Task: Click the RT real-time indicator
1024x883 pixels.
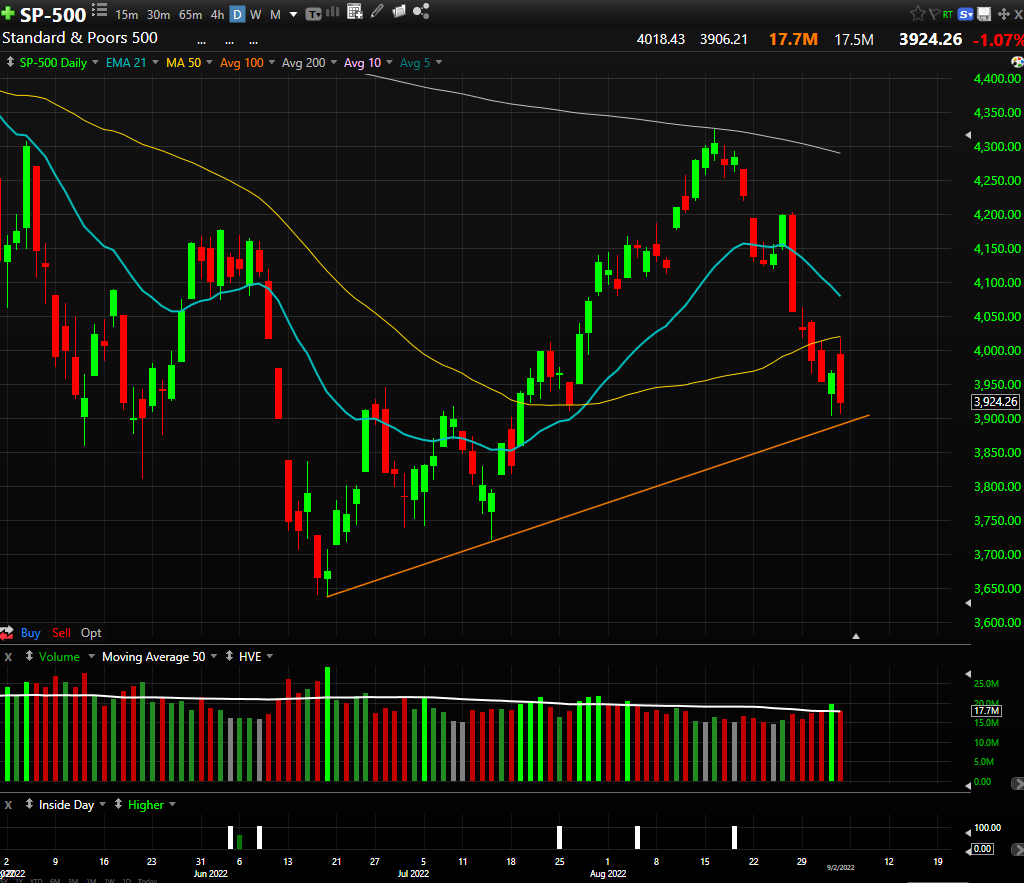Action: tap(948, 14)
